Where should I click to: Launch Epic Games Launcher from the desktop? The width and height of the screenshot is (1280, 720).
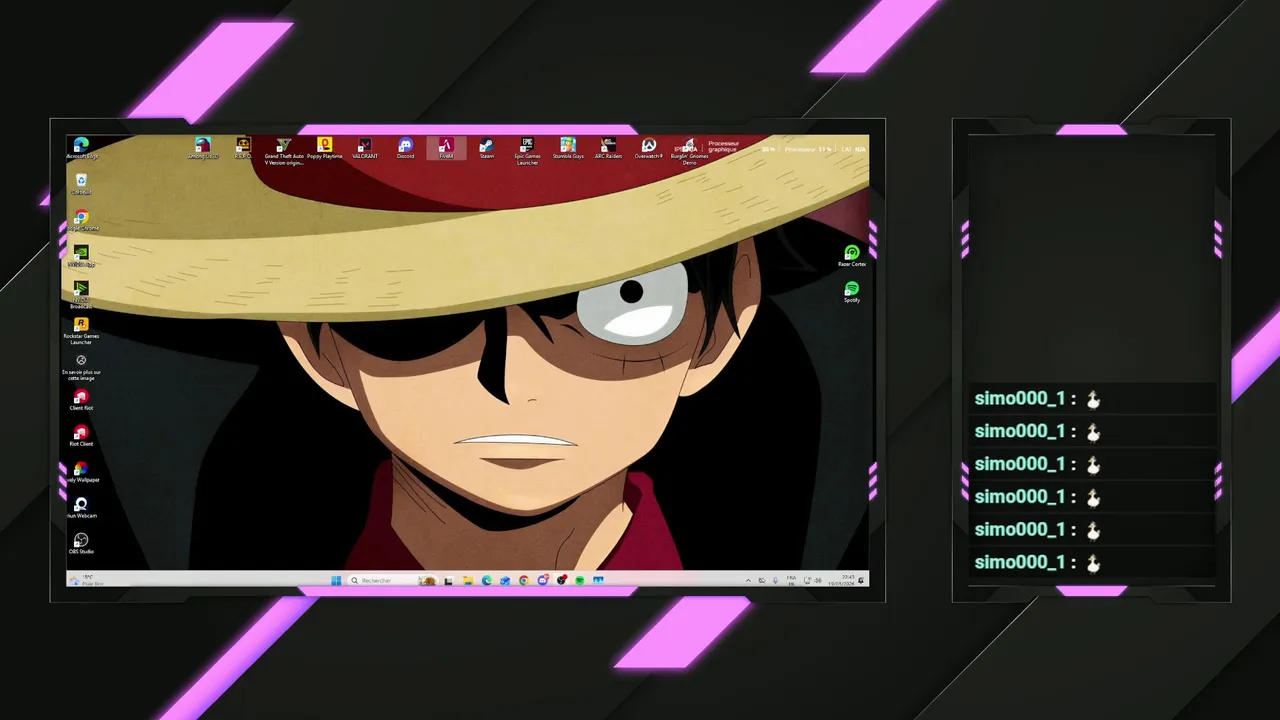click(x=527, y=151)
